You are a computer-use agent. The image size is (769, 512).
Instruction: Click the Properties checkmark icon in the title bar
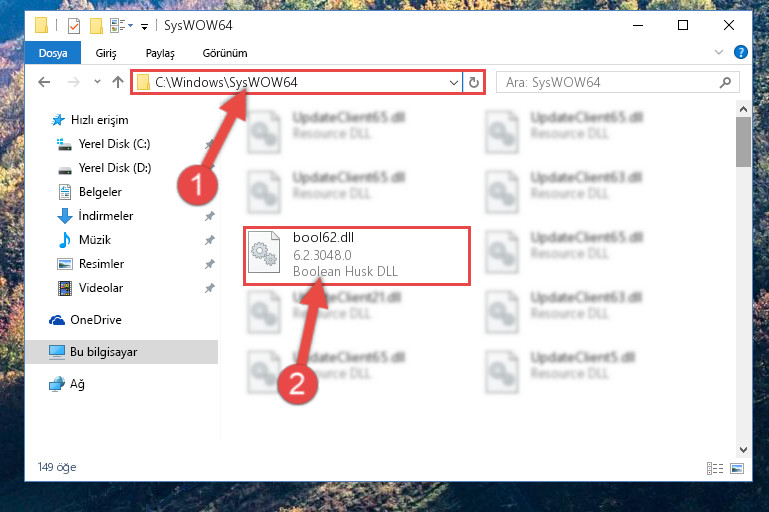click(x=74, y=26)
